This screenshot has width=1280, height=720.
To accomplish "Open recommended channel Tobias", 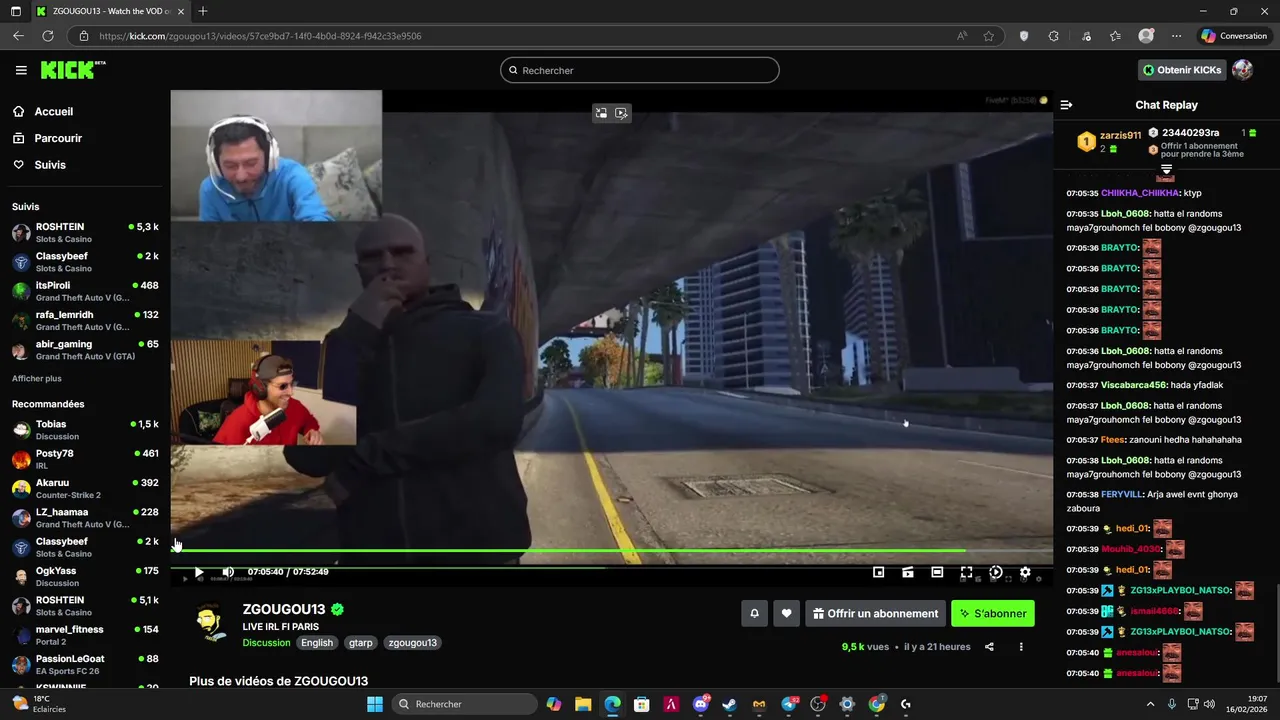I will pos(85,430).
